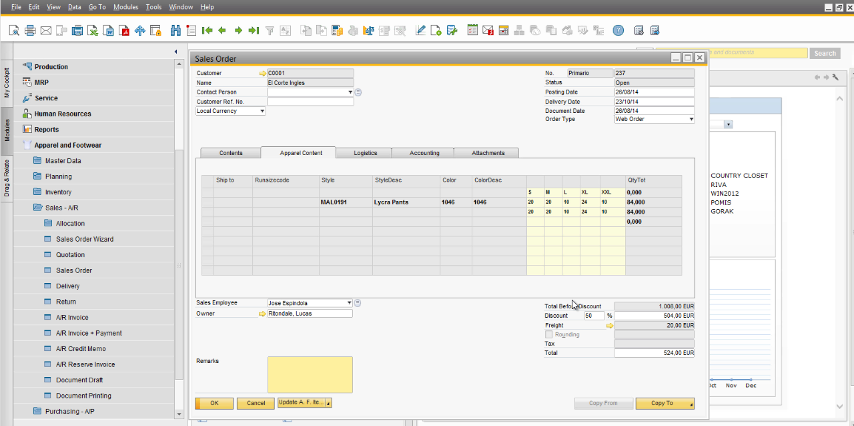The height and width of the screenshot is (426, 854).
Task: Click the yellow Remarks text box
Action: (309, 374)
